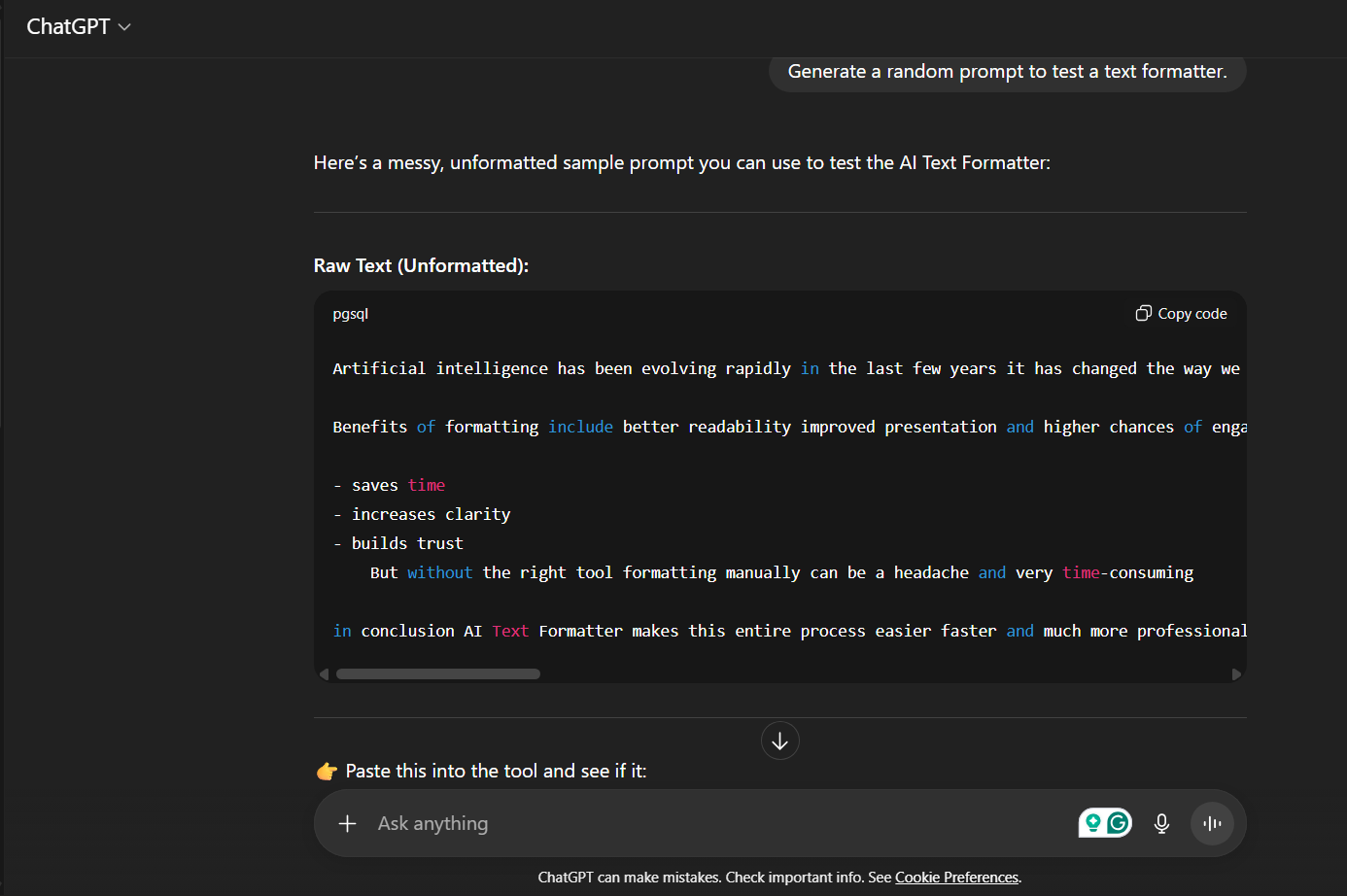Click the pgsql language label
Image resolution: width=1347 pixels, height=896 pixels.
pos(350,314)
